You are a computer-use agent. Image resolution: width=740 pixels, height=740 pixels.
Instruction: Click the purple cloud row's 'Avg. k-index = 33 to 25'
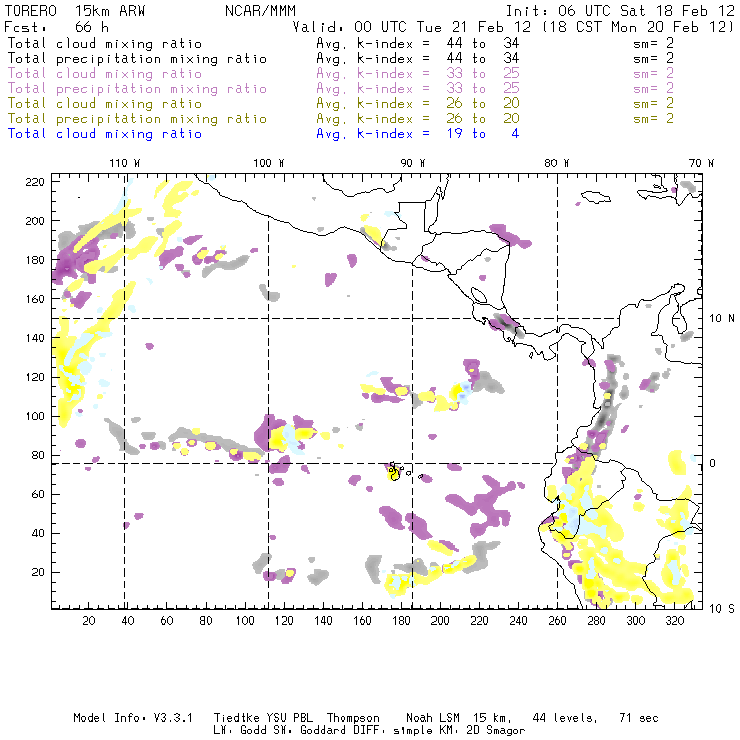418,74
